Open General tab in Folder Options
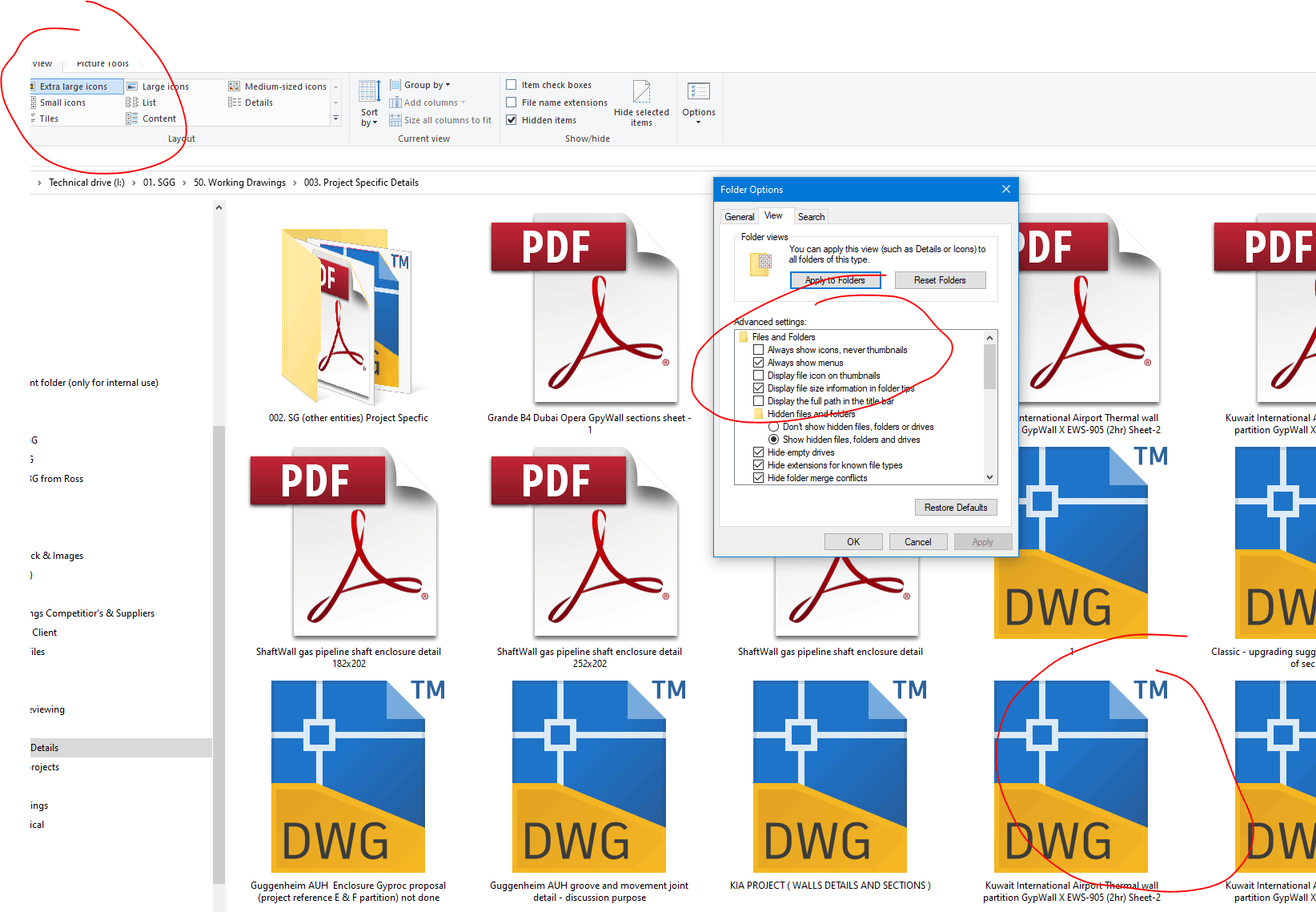Image resolution: width=1316 pixels, height=912 pixels. 739,217
